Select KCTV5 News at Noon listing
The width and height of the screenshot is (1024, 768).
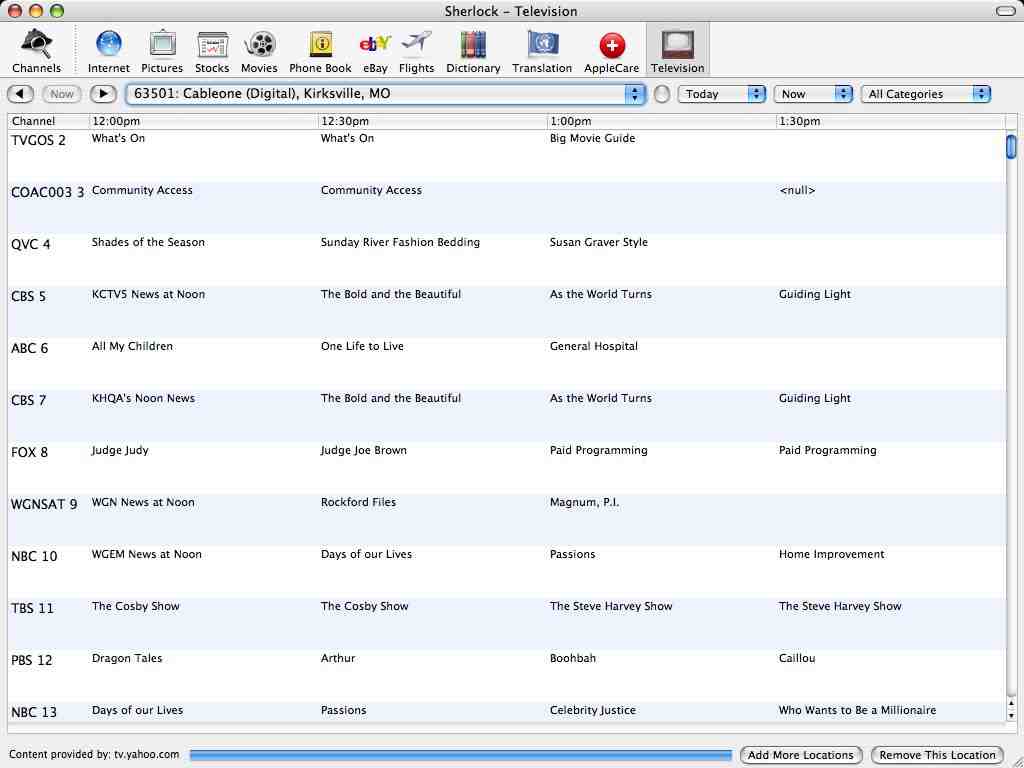pyautogui.click(x=148, y=295)
